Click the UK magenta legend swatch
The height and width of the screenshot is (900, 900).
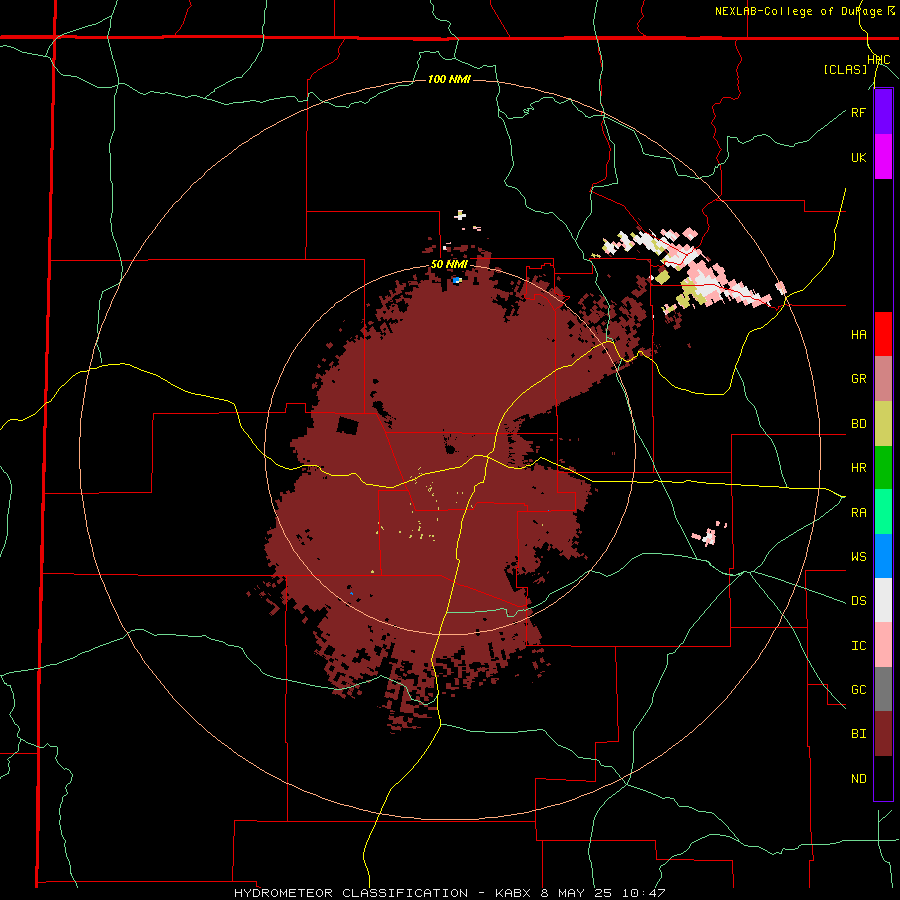tap(883, 157)
